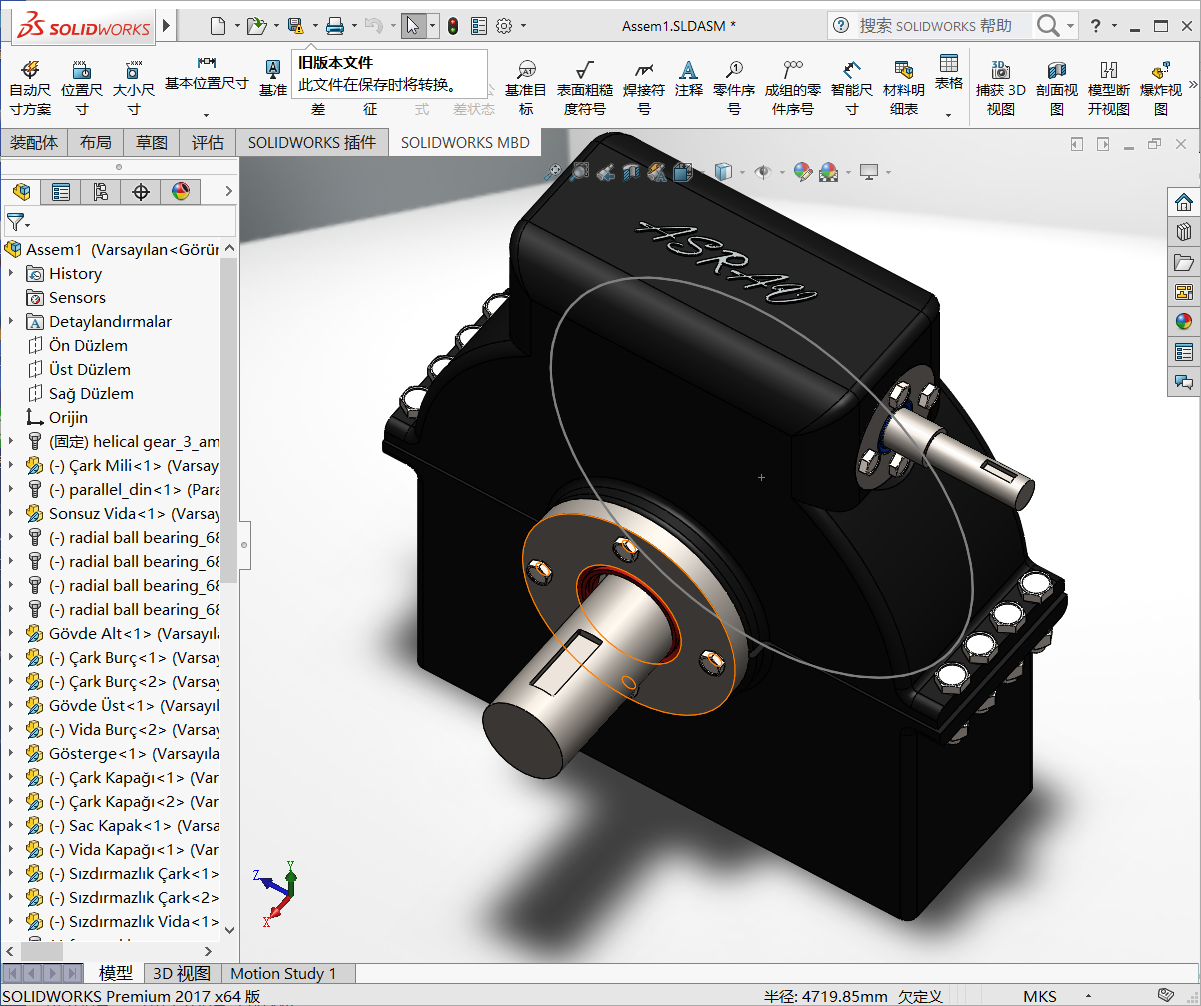Expand the History tree node

pos(11,273)
